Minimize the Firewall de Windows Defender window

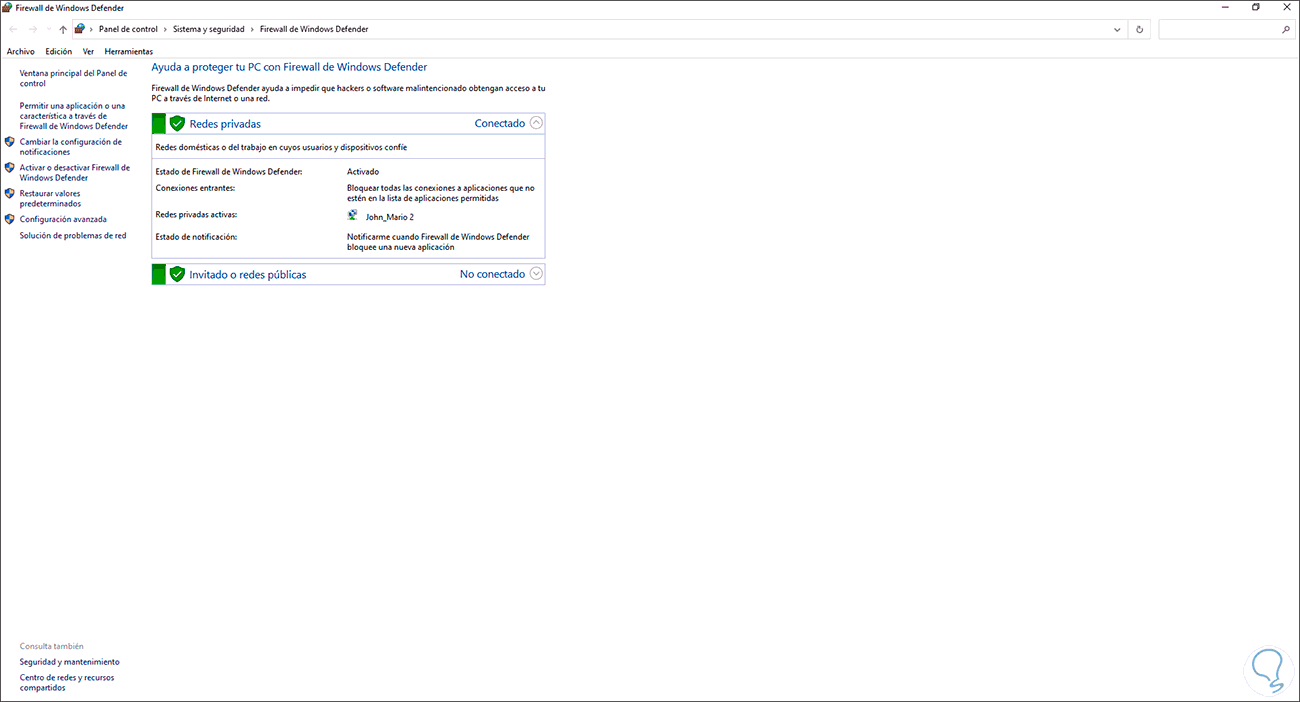click(x=1225, y=7)
